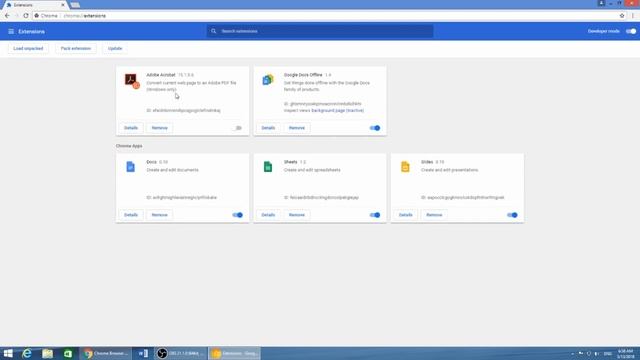Viewport: 640px width, 360px height.
Task: Open the Chrome three-dot menu
Action: pyautogui.click(x=633, y=16)
